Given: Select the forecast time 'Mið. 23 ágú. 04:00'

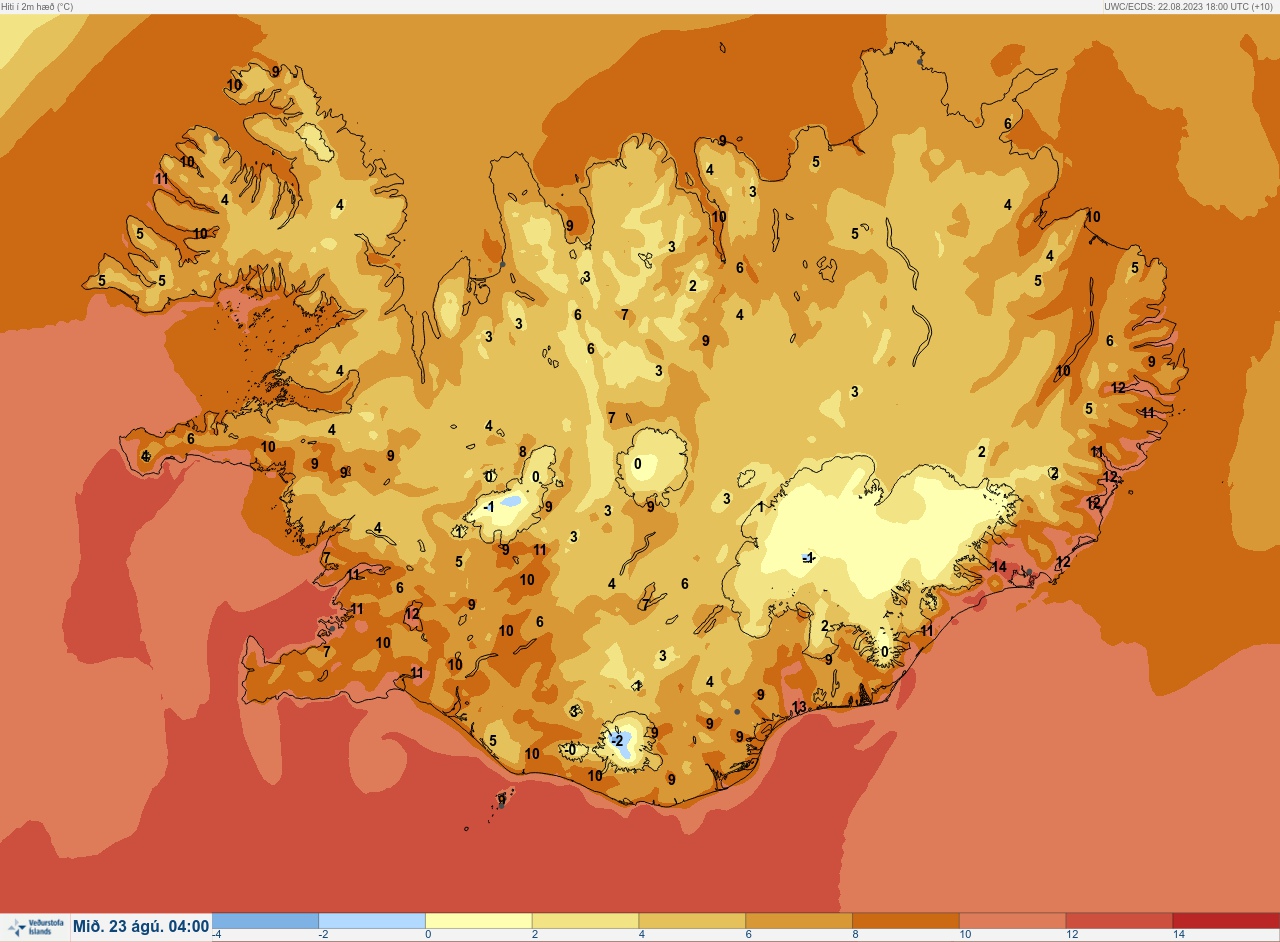Looking at the screenshot, I should coord(141,927).
